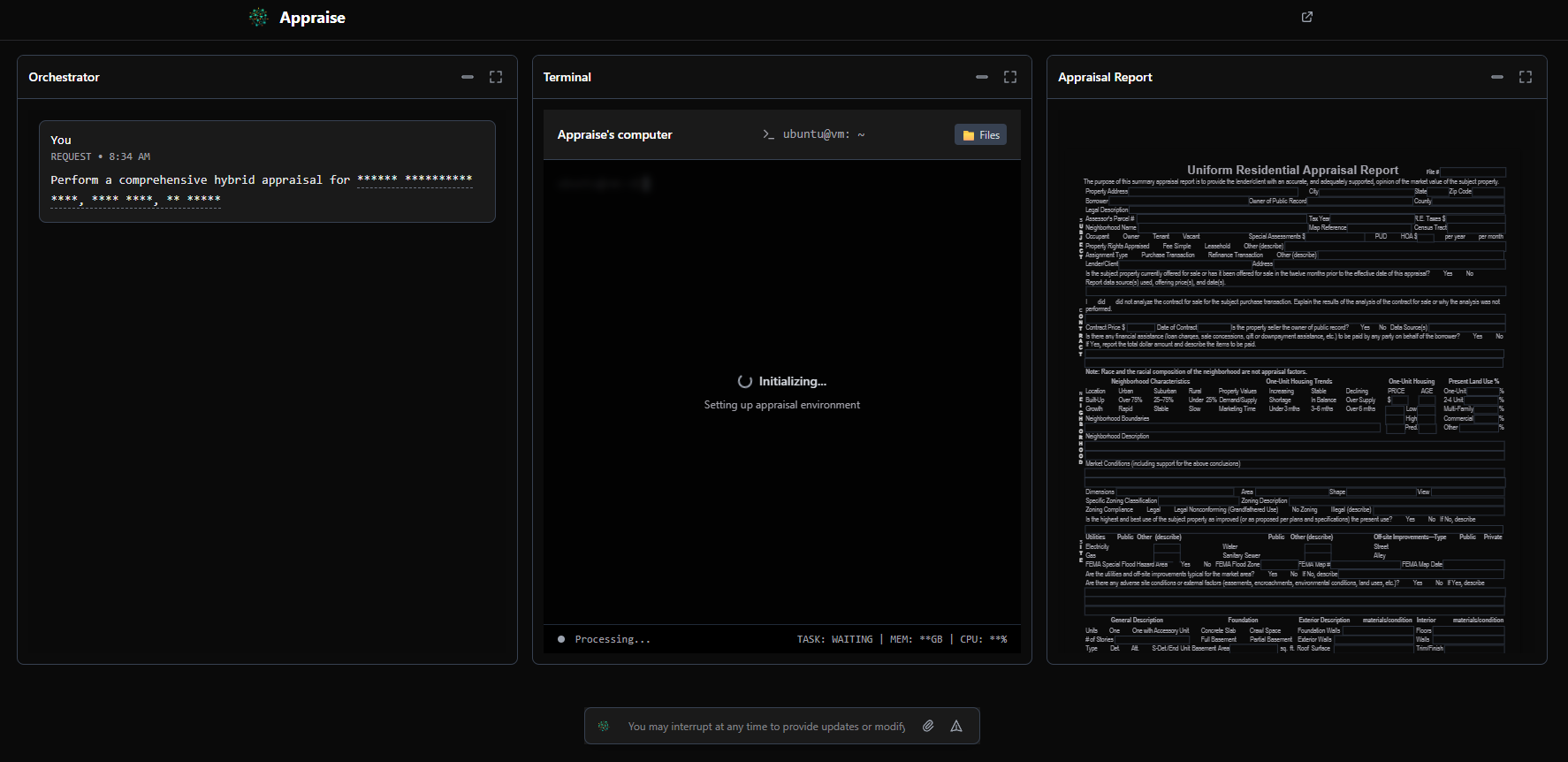The width and height of the screenshot is (1568, 762).
Task: Focus the interrupt message input field
Action: (x=766, y=727)
